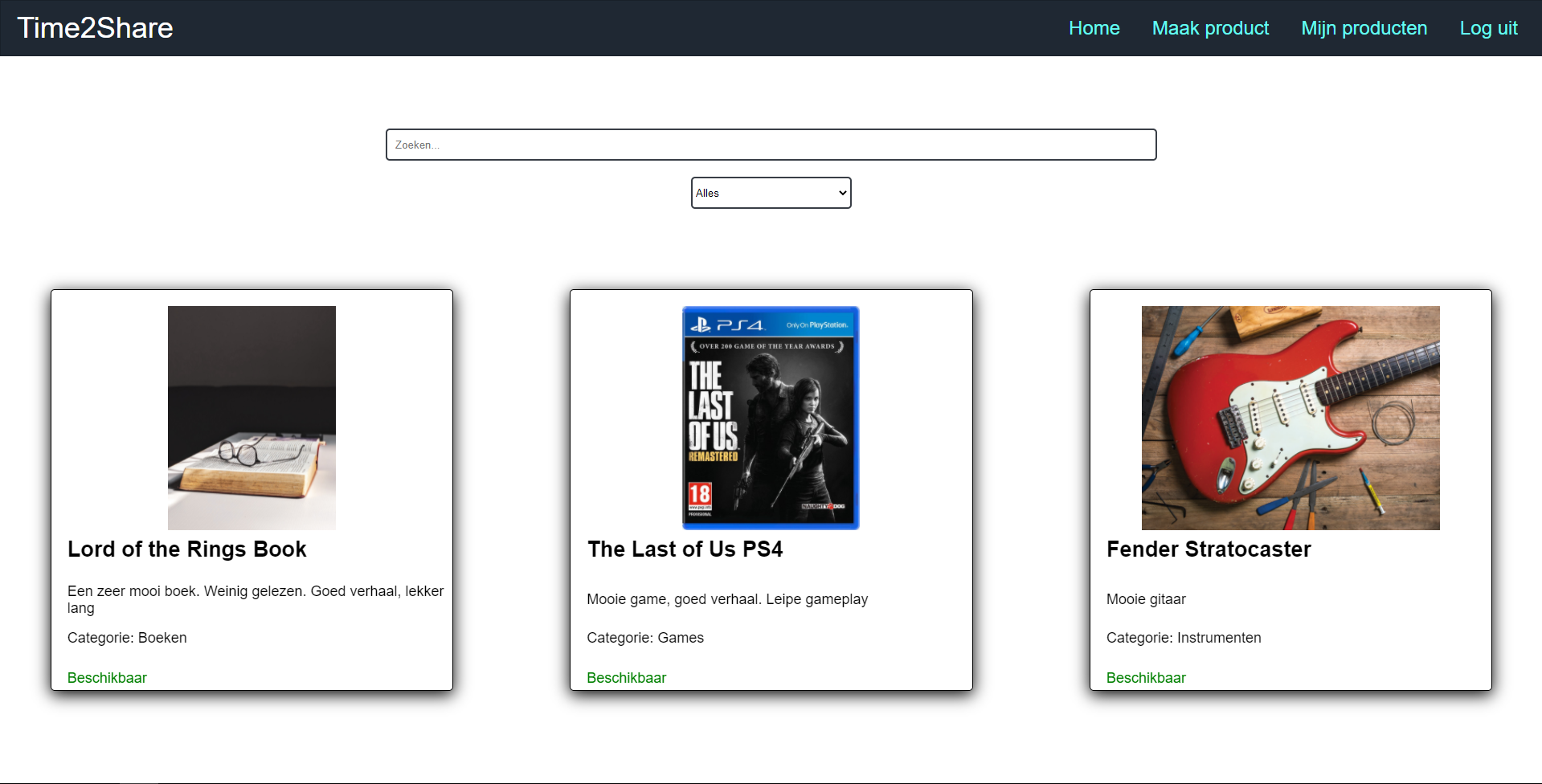Click 'Categorie: Games' label
Viewport: 1542px width, 784px height.
(x=645, y=638)
